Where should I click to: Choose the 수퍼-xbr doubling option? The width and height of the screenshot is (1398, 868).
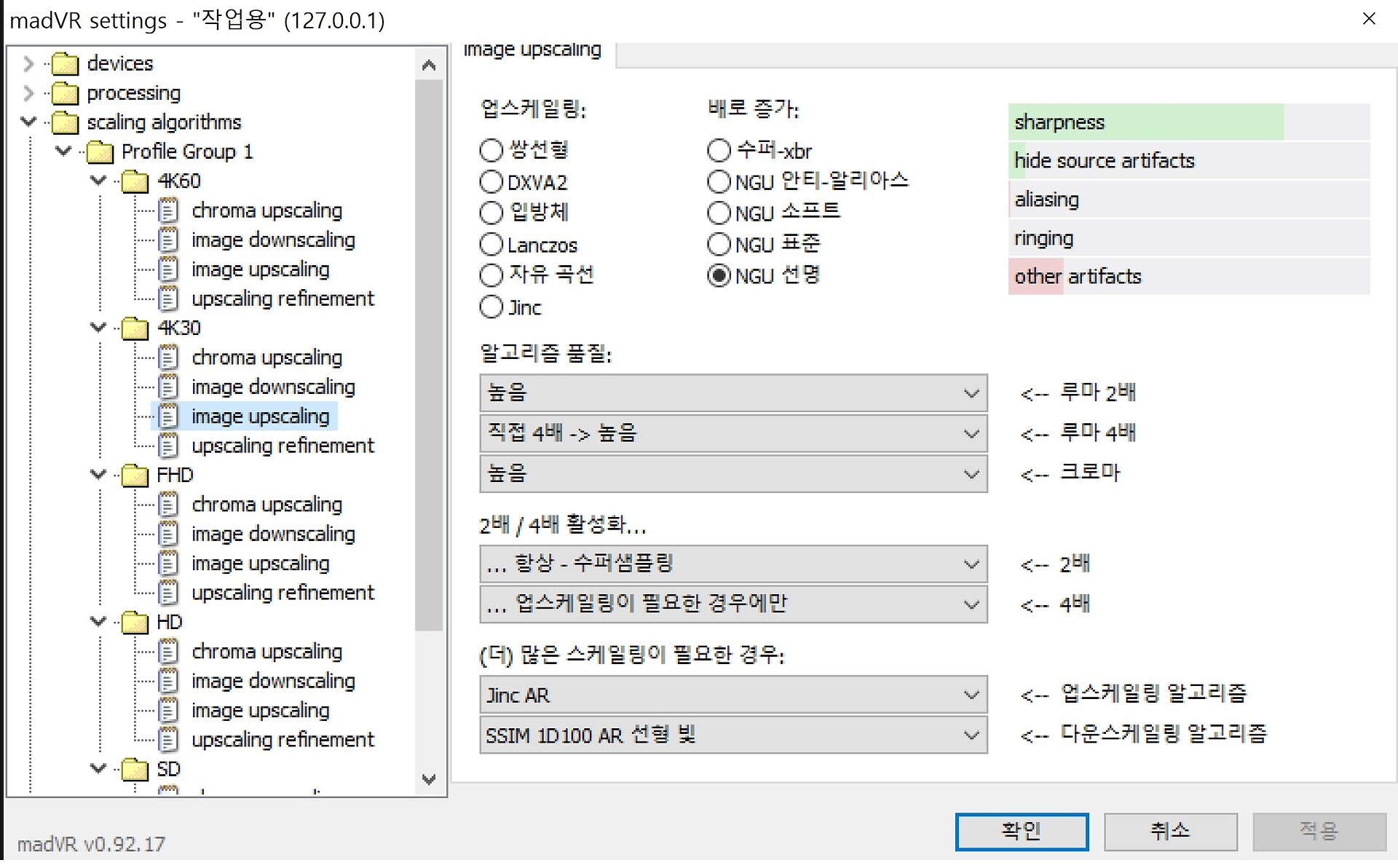[x=719, y=151]
